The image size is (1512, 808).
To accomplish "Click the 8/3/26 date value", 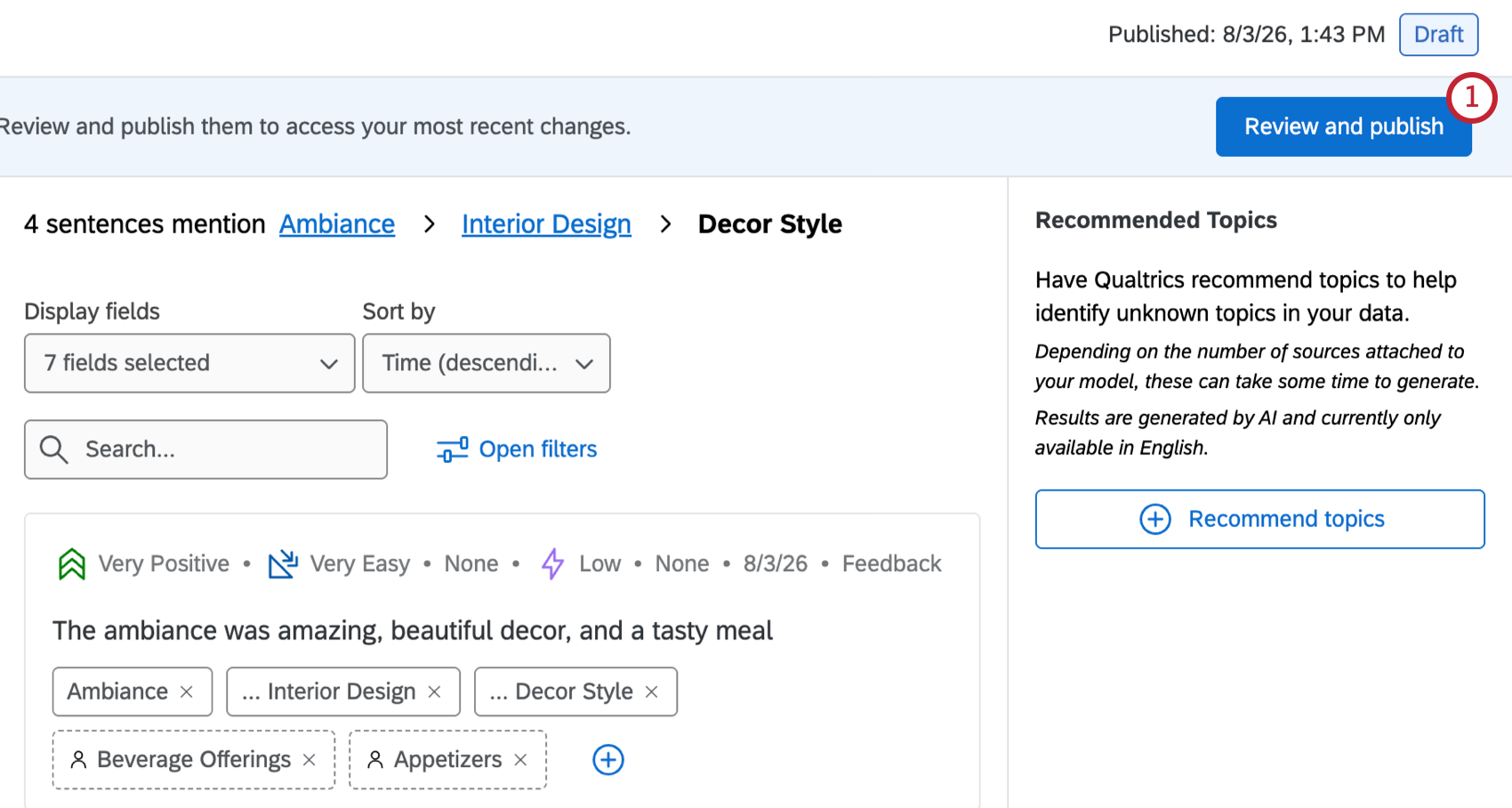I will [776, 563].
